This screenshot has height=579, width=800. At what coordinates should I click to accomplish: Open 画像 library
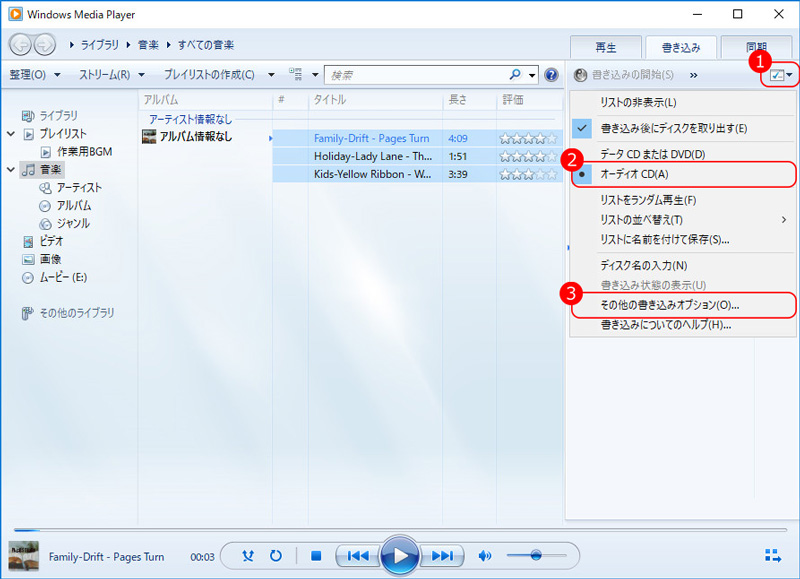[x=42, y=259]
